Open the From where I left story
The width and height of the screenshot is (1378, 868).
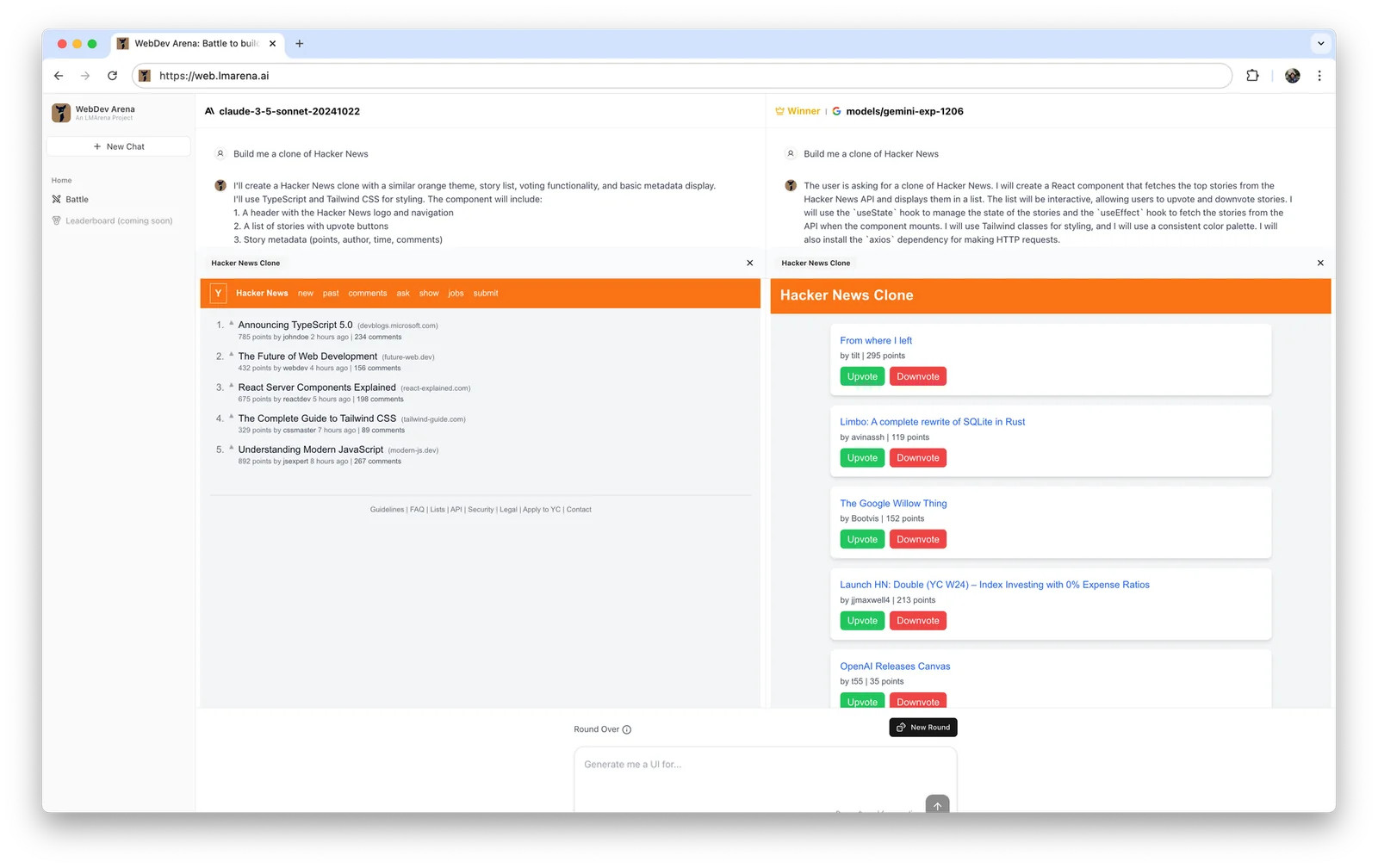876,340
